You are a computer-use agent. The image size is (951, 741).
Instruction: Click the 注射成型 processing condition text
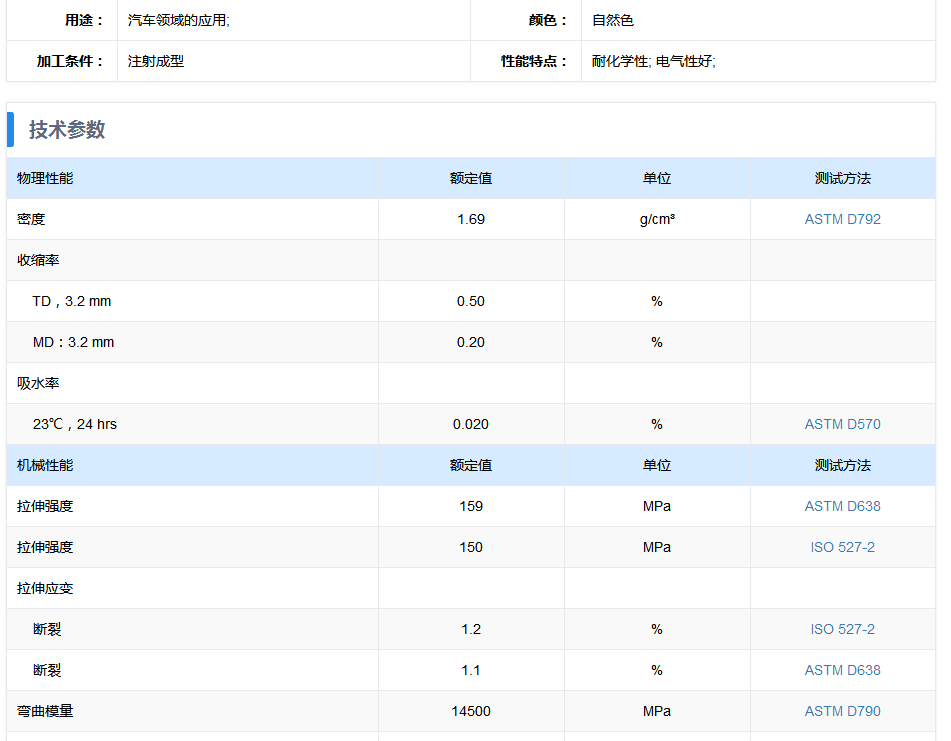point(156,61)
